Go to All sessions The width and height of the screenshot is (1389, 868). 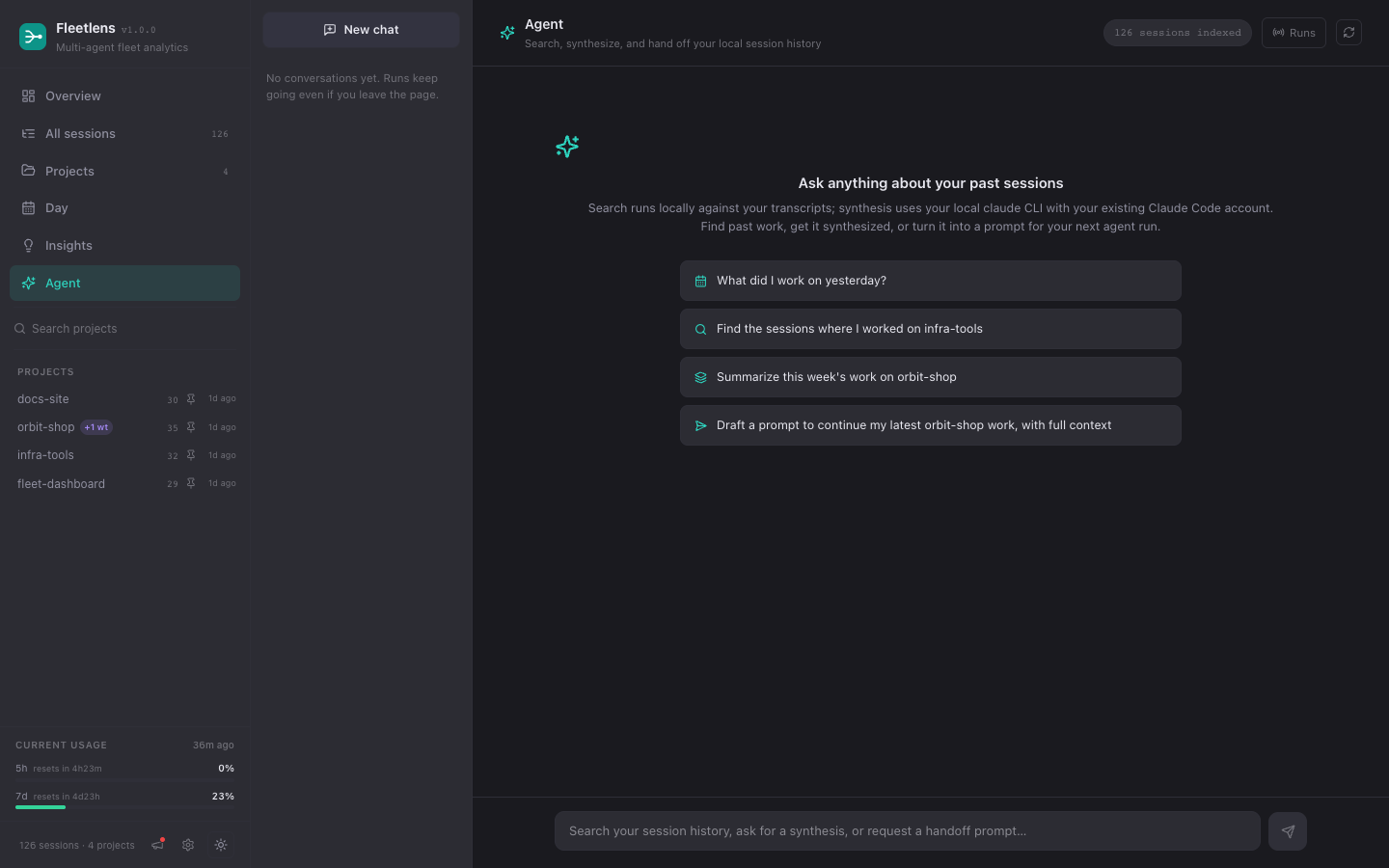pyautogui.click(x=124, y=133)
